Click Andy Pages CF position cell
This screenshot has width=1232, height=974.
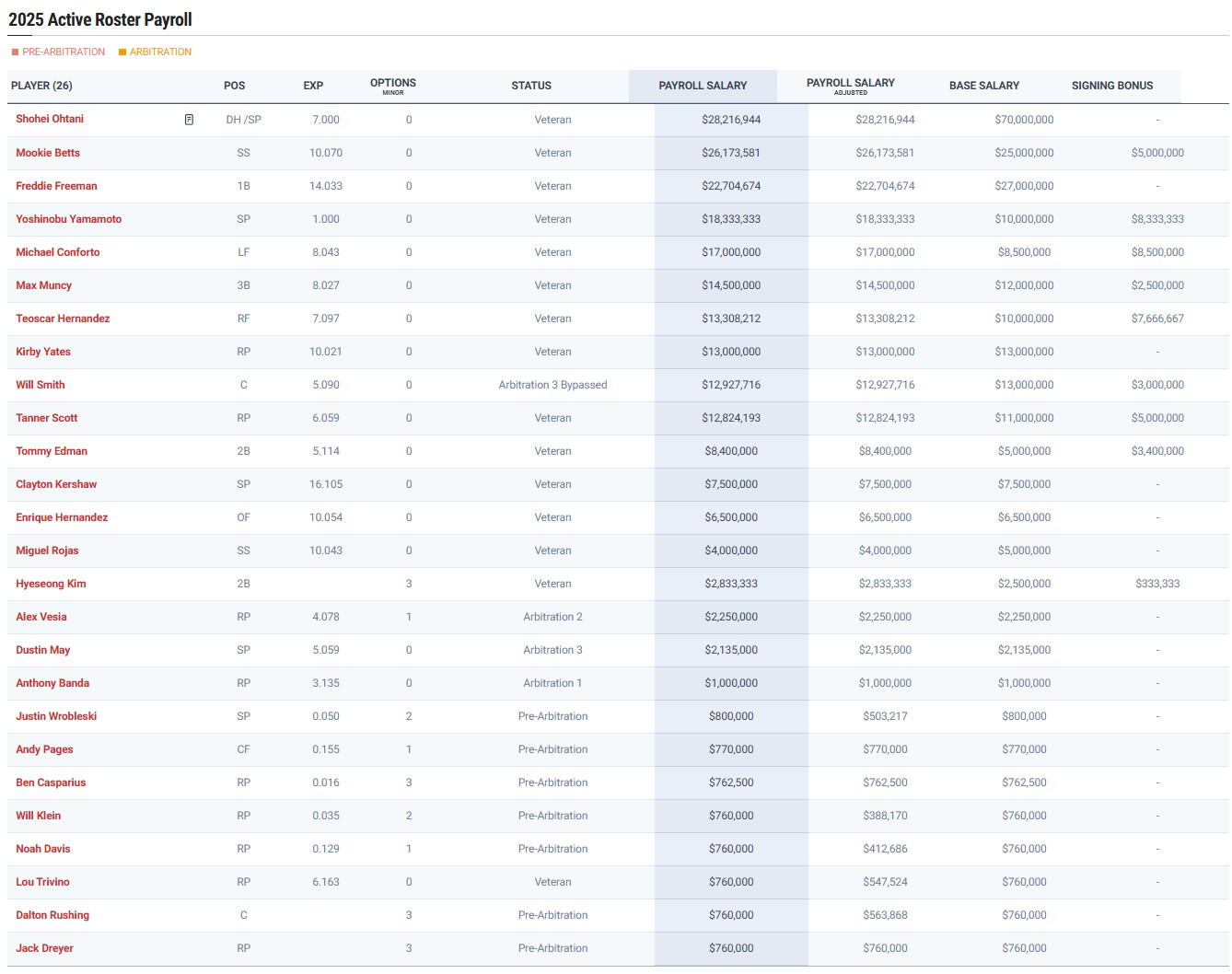243,749
